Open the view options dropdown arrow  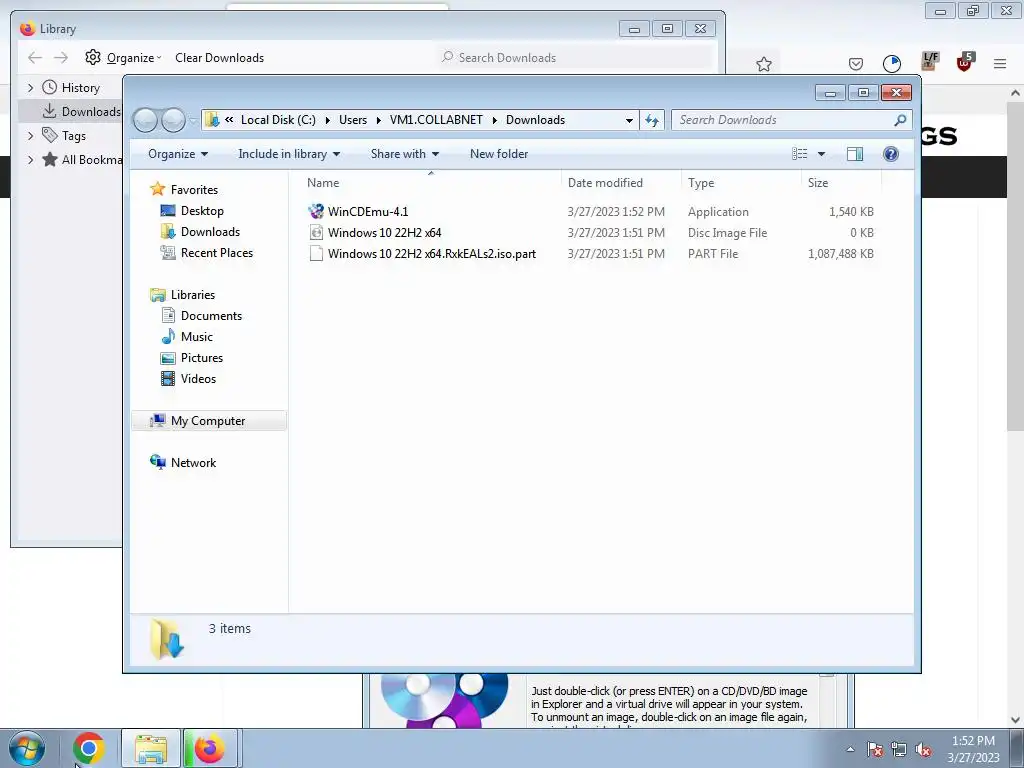coord(822,154)
